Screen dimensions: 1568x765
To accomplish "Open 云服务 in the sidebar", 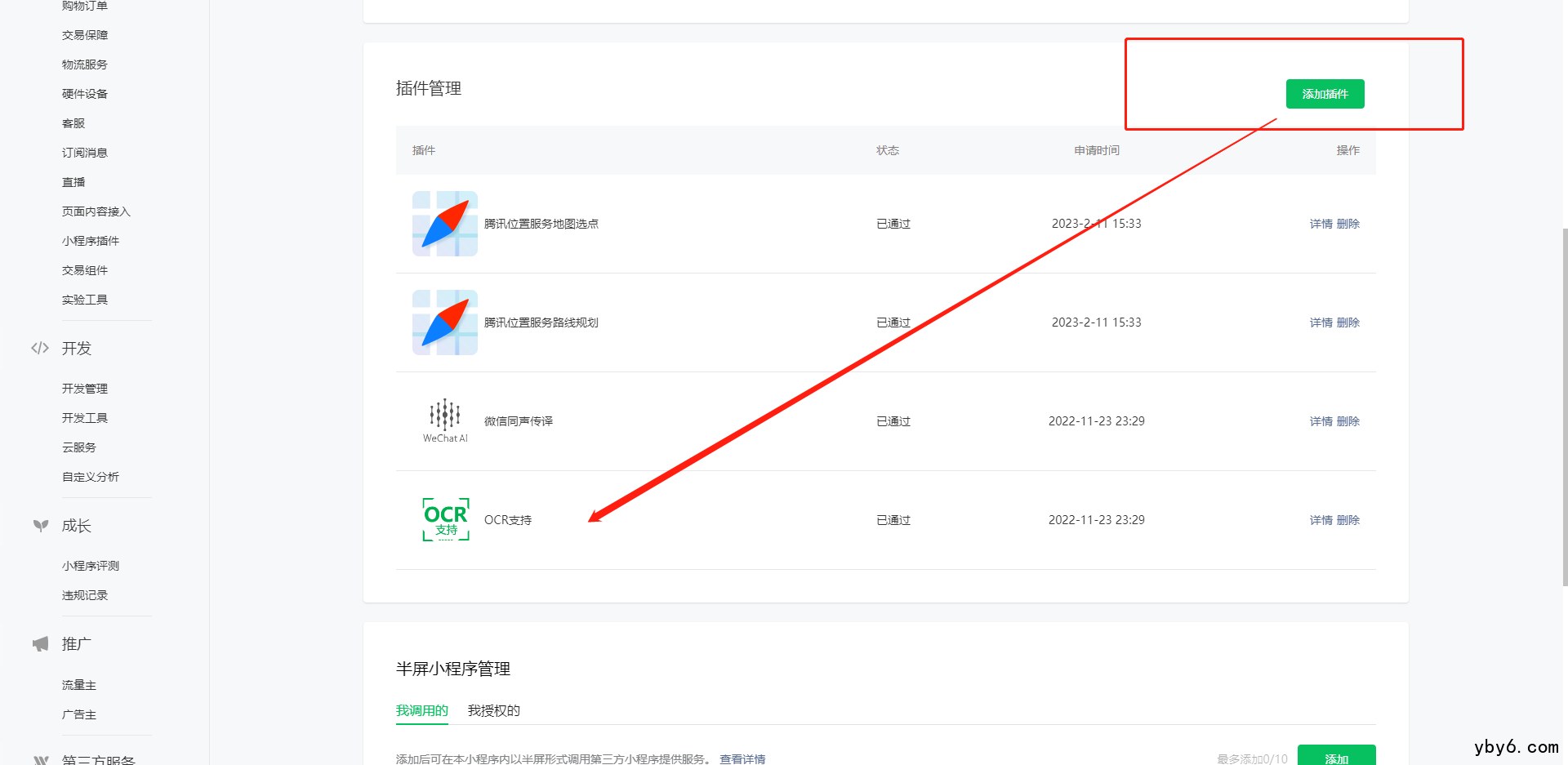I will point(78,447).
